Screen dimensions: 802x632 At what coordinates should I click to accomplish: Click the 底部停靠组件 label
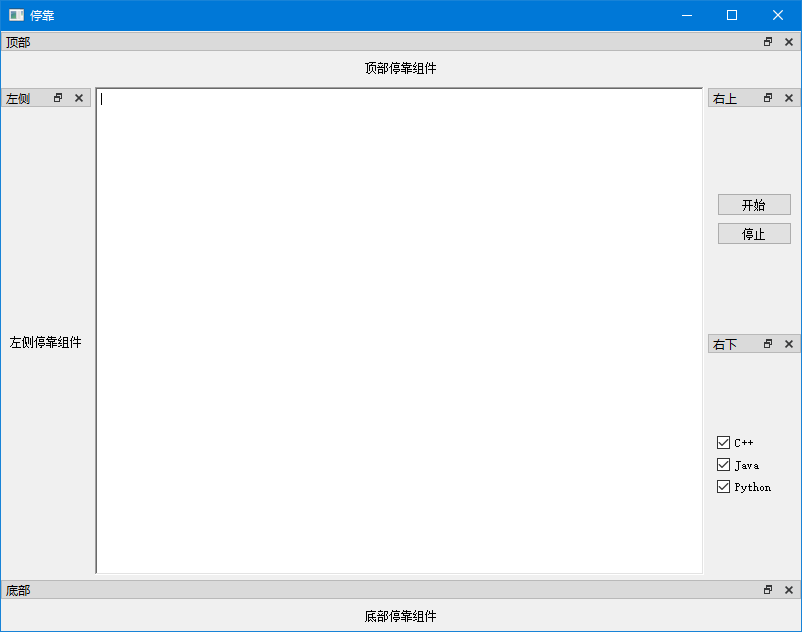click(x=400, y=616)
